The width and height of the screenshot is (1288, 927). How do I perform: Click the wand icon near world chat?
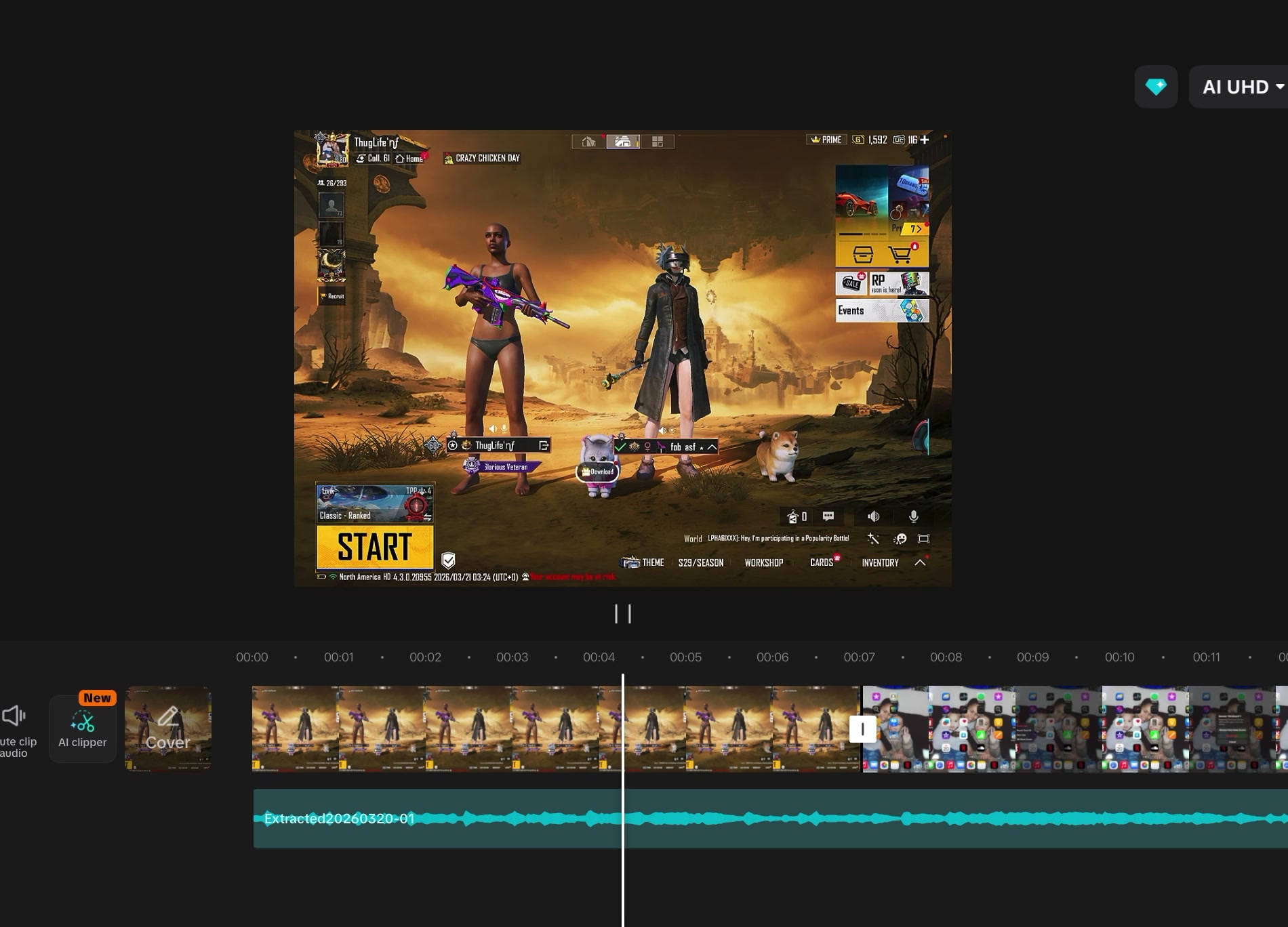click(x=873, y=539)
